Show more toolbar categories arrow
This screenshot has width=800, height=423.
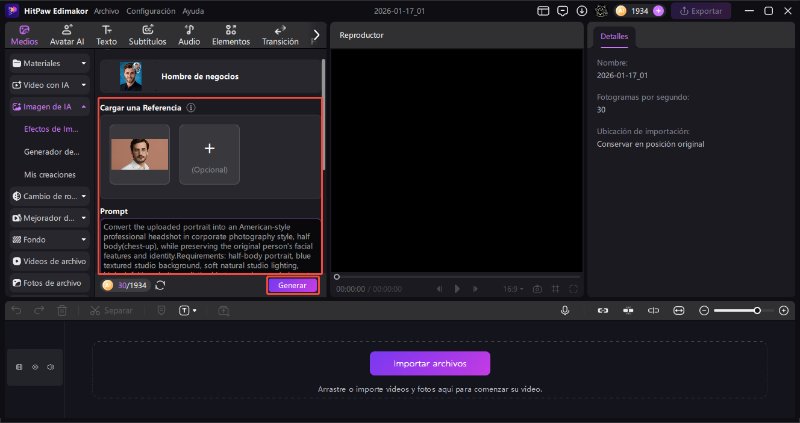(316, 35)
